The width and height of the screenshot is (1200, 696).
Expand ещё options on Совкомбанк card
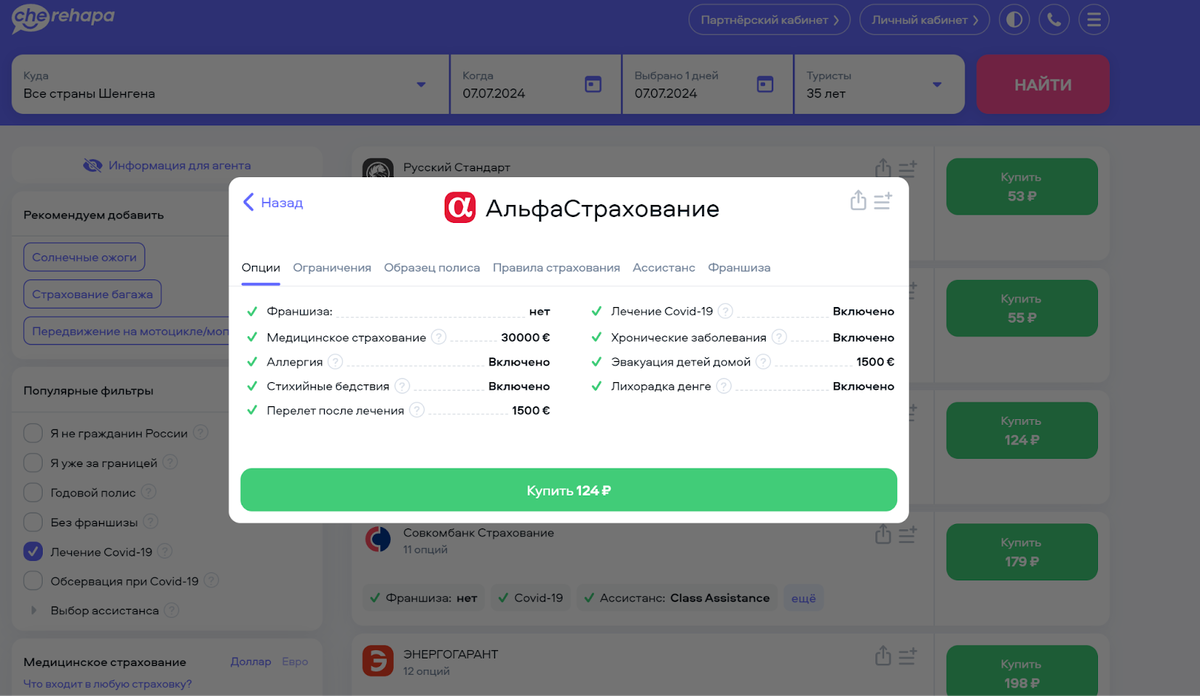point(804,598)
